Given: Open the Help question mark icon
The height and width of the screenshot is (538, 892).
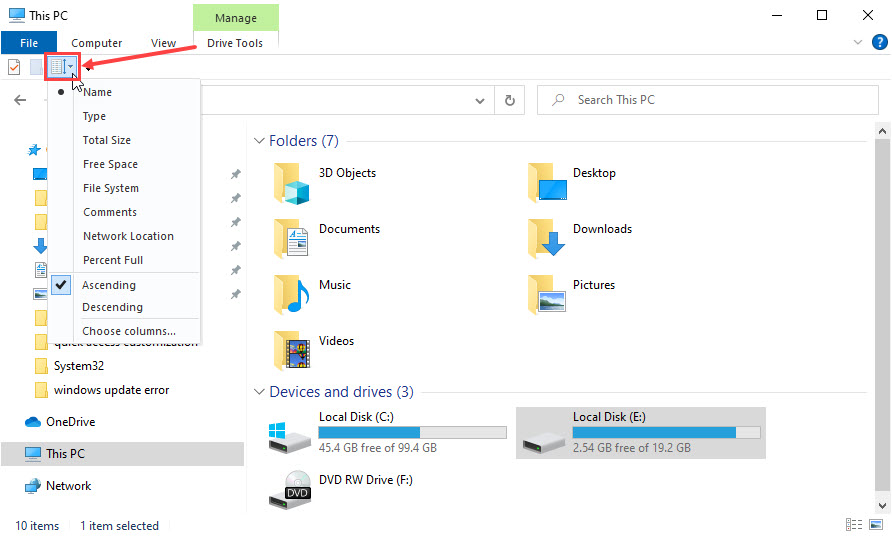Looking at the screenshot, I should [879, 42].
